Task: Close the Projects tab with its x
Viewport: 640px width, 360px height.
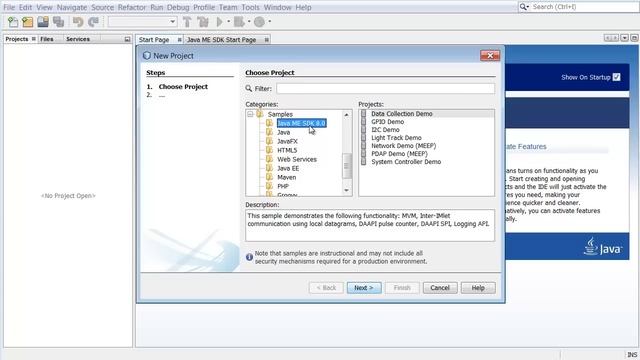Action: tap(33, 39)
